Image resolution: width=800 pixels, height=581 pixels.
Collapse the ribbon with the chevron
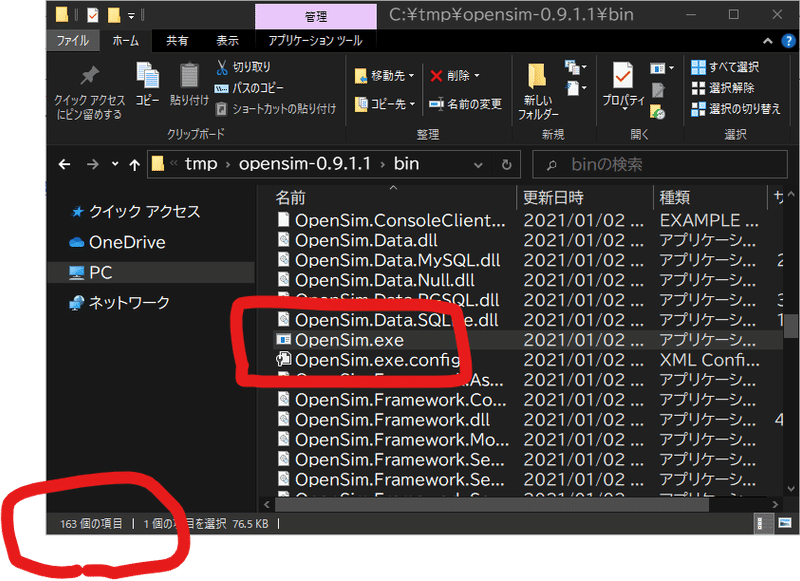[x=767, y=41]
